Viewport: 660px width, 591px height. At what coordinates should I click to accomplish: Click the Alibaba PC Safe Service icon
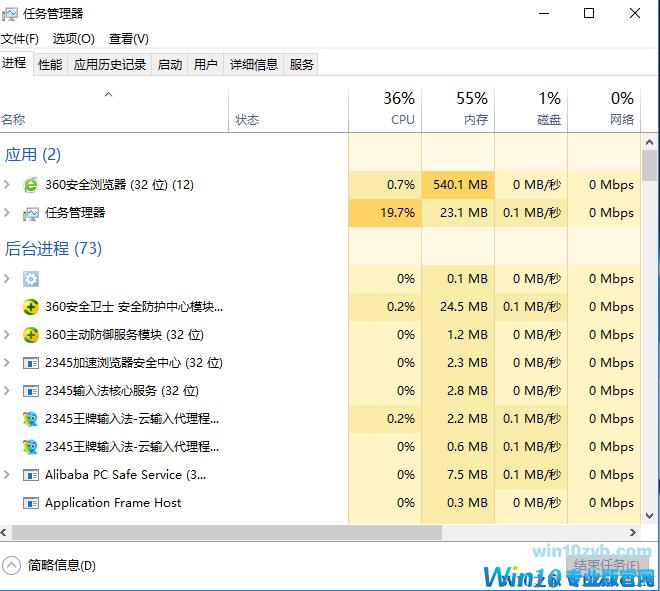coord(31,475)
